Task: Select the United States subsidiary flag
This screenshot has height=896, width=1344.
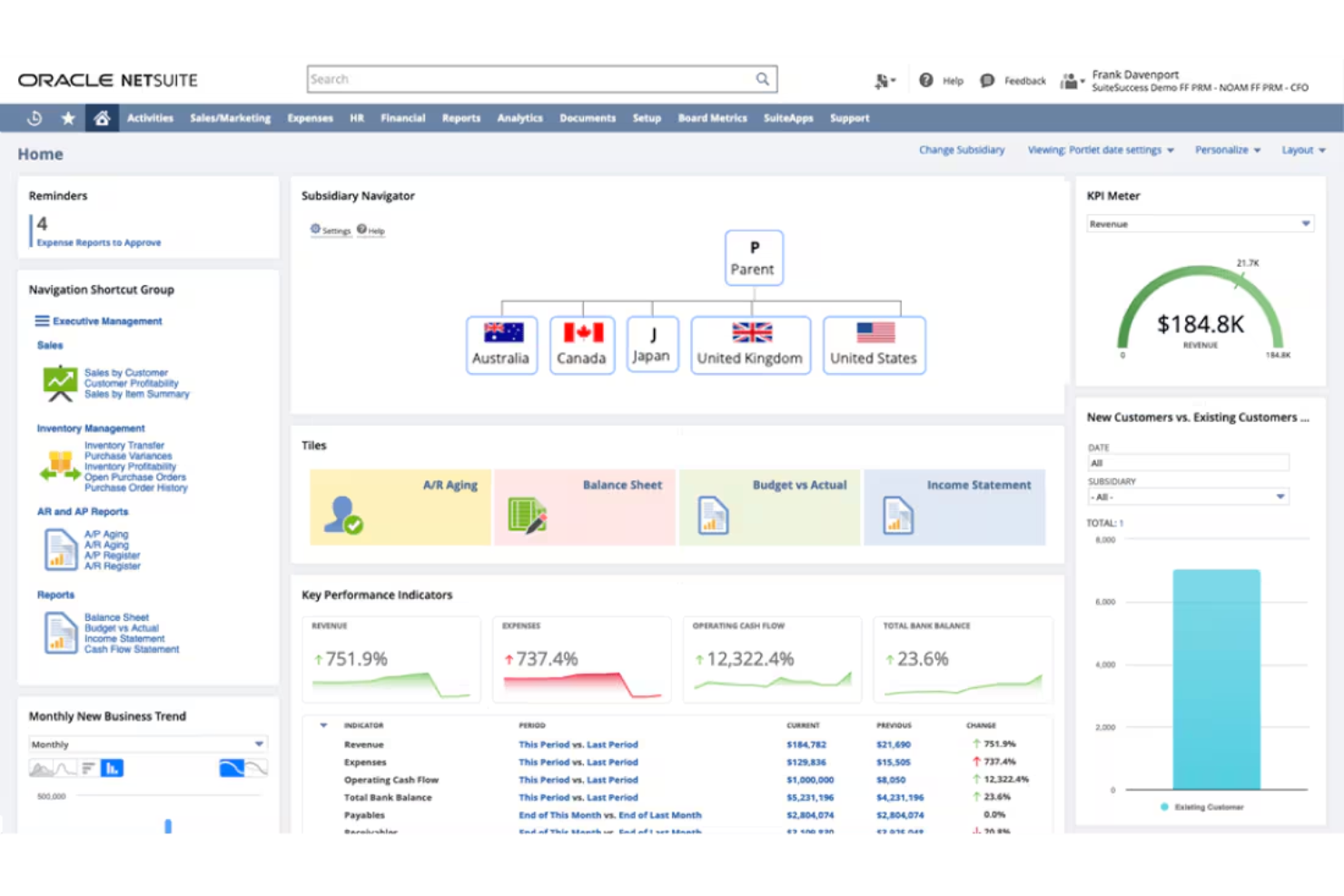Action: pyautogui.click(x=875, y=332)
